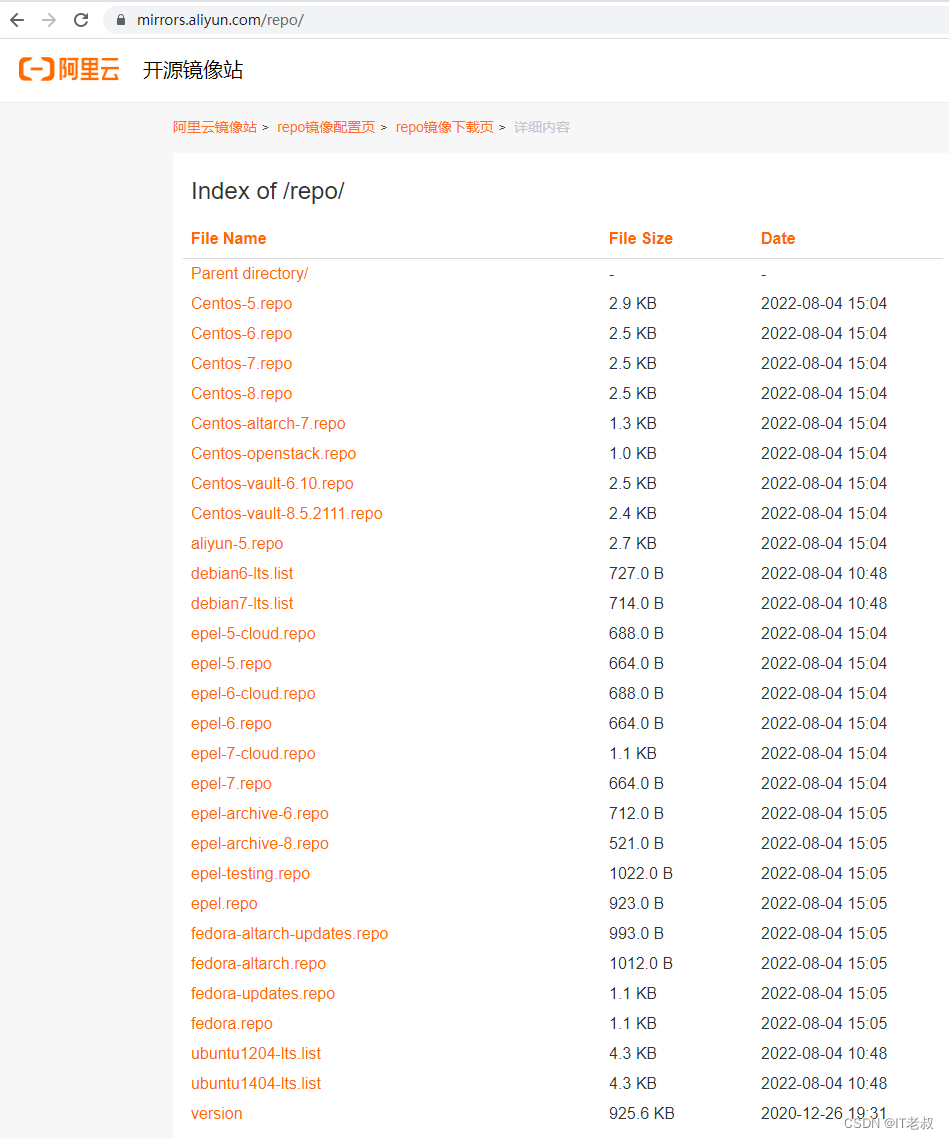Open the 阿里云镜像站 breadcrumb link
The height and width of the screenshot is (1139, 949).
(x=214, y=127)
